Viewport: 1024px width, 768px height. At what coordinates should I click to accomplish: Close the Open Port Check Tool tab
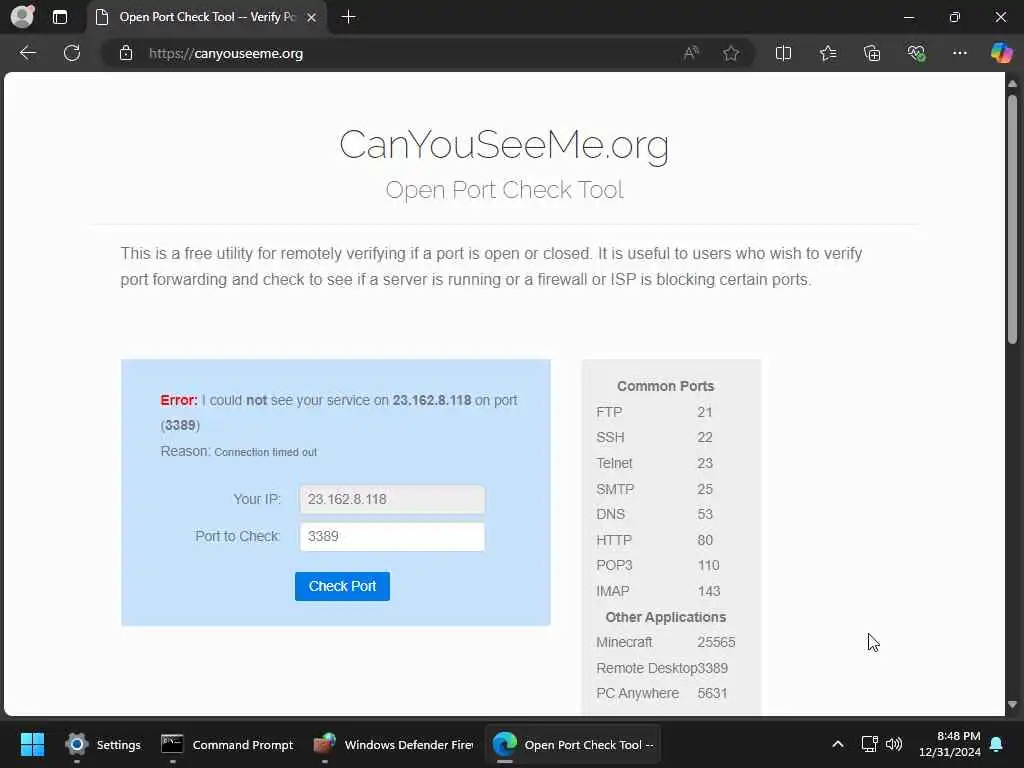312,17
